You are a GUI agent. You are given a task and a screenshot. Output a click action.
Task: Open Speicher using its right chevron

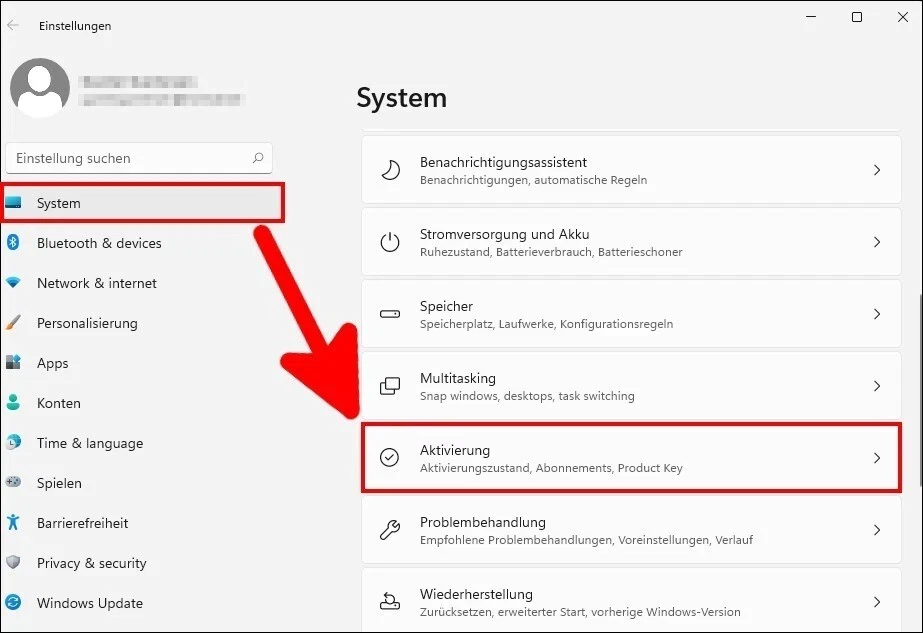pos(877,314)
